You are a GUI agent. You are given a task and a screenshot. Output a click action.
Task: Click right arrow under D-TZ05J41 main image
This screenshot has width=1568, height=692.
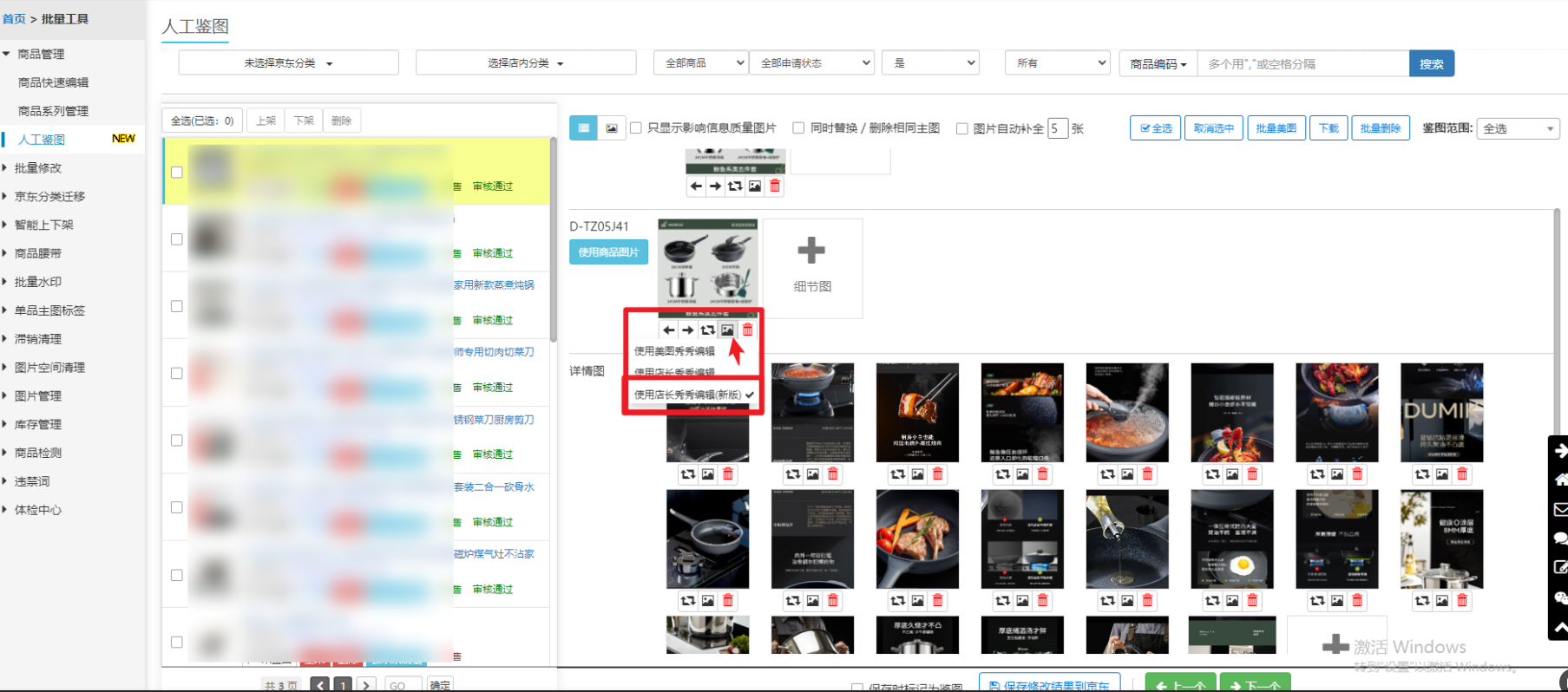pos(687,330)
